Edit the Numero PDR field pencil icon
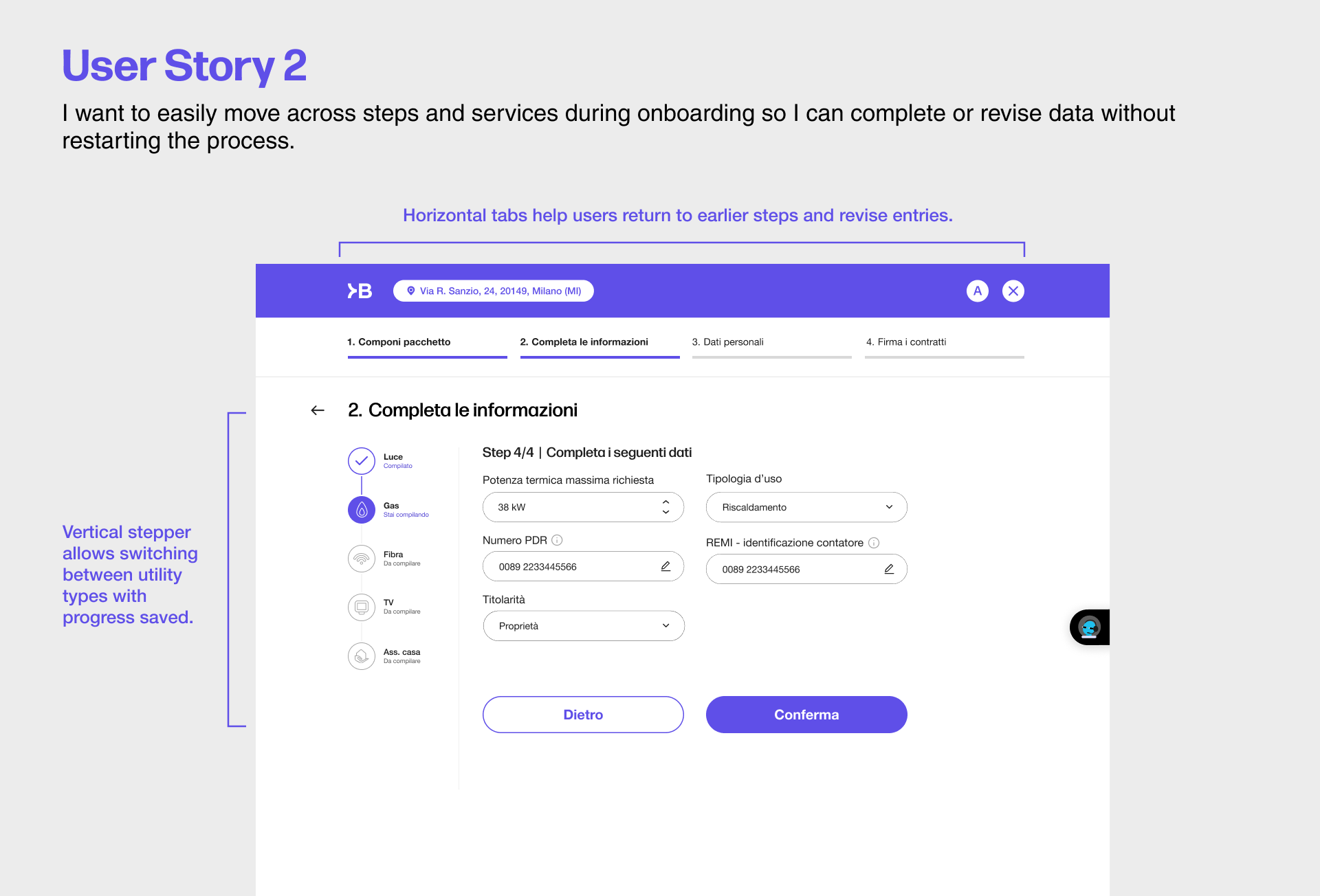The height and width of the screenshot is (896, 1320). coord(665,566)
